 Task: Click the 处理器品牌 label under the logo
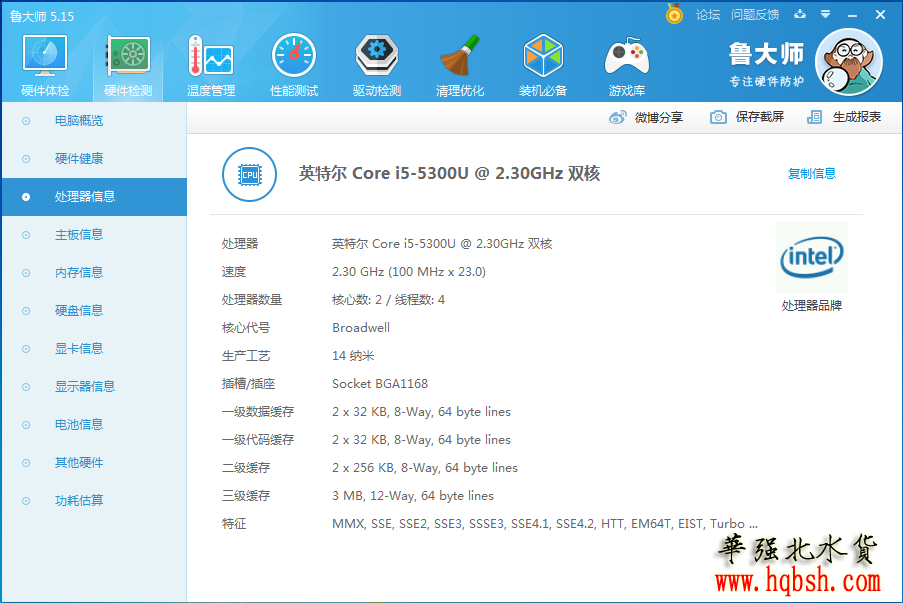point(812,306)
